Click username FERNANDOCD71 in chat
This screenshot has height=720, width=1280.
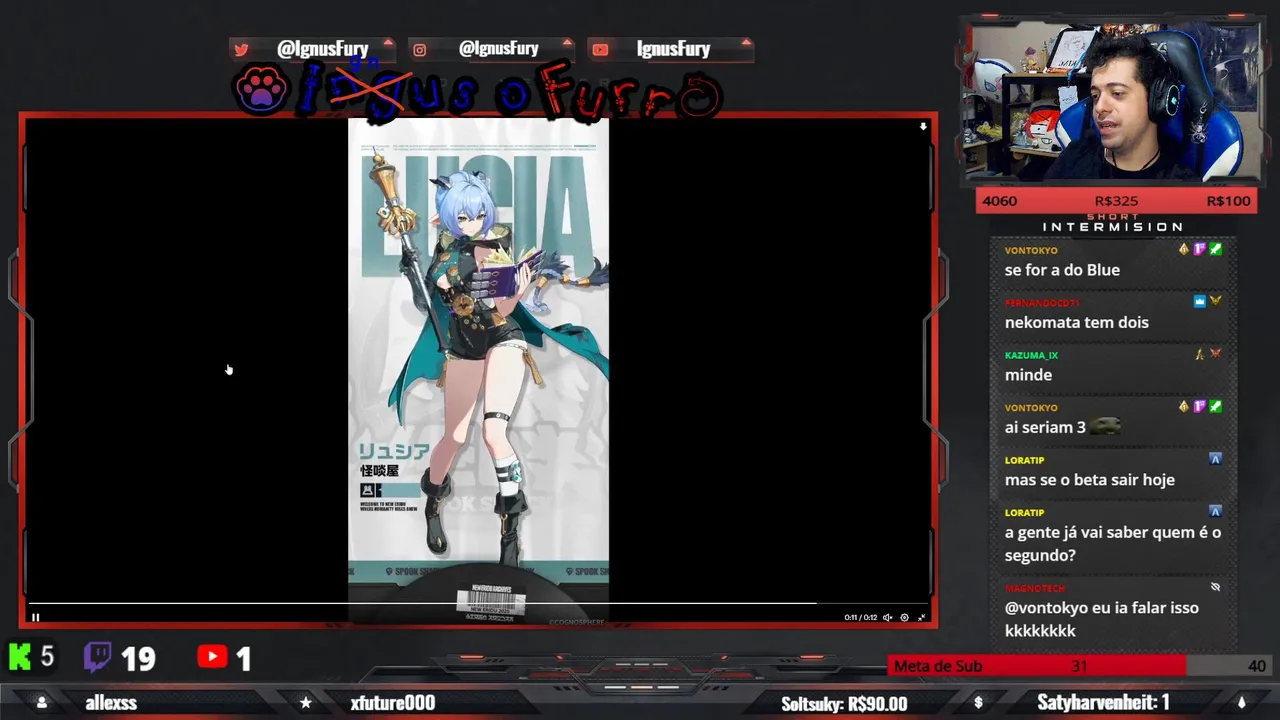[x=1041, y=303]
